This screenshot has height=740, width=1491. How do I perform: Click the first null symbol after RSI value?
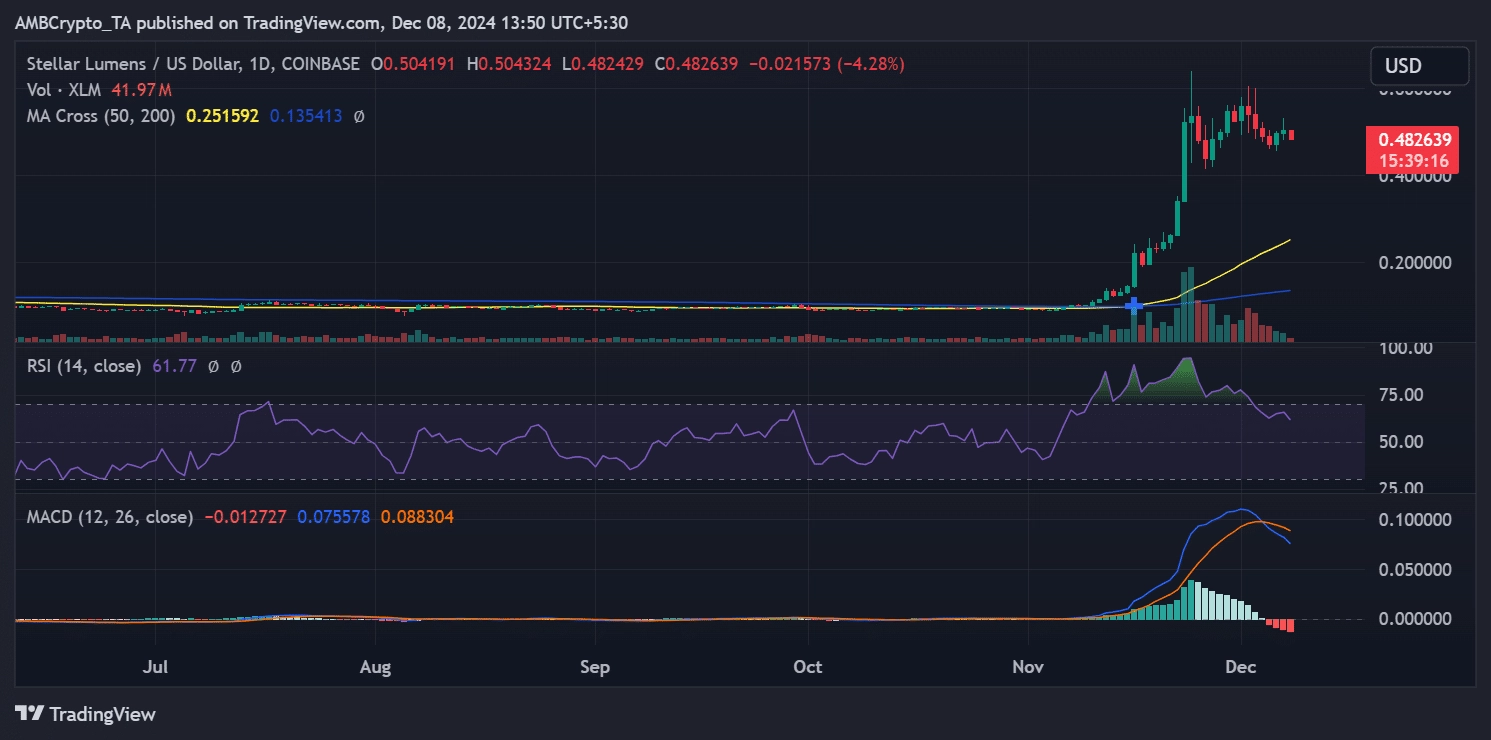coord(213,367)
